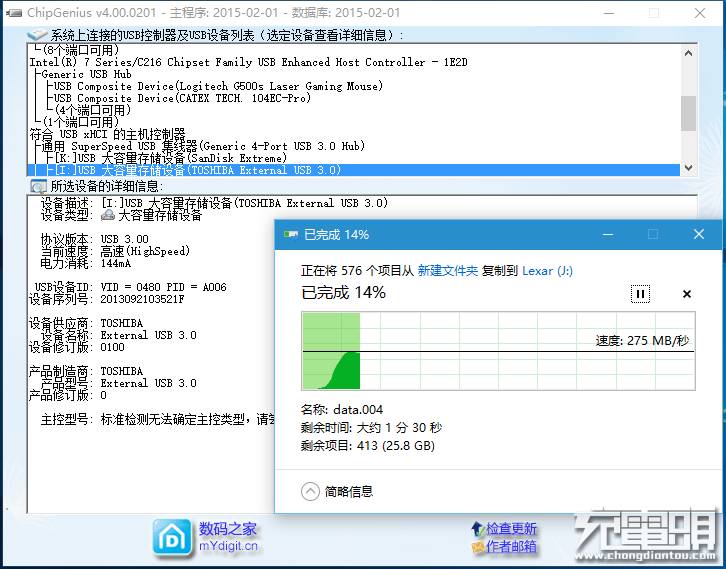
Task: Click the 设备供应商 TOSHIBA value
Action: [x=122, y=323]
